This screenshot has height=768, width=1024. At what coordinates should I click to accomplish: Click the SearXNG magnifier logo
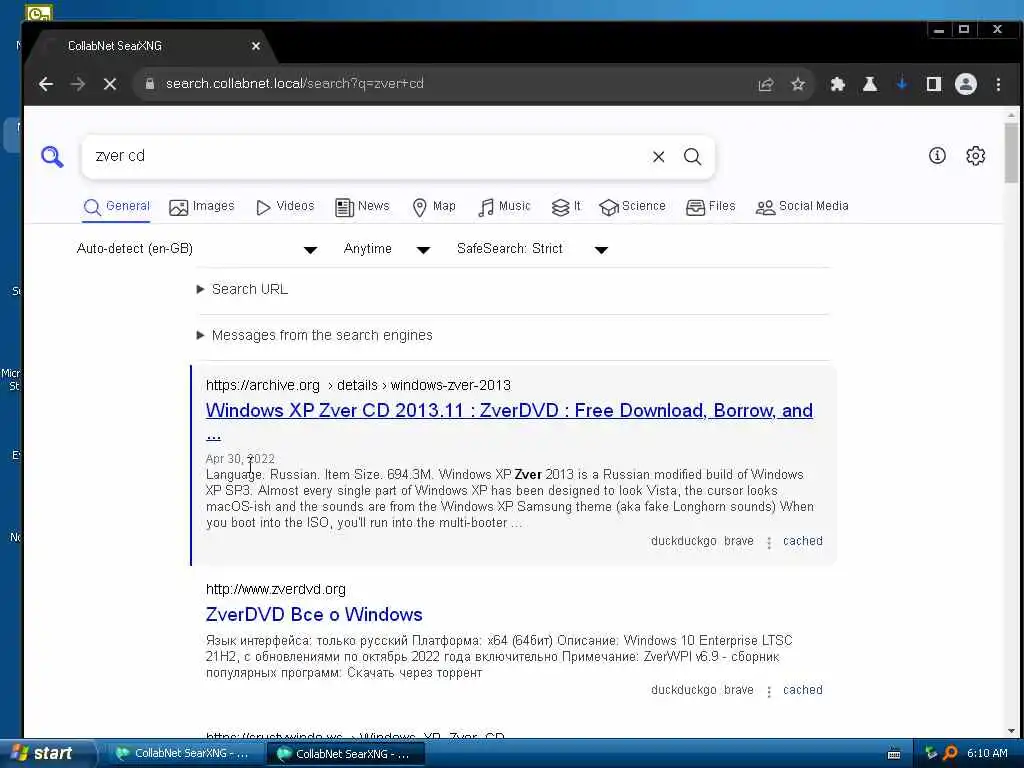52,157
